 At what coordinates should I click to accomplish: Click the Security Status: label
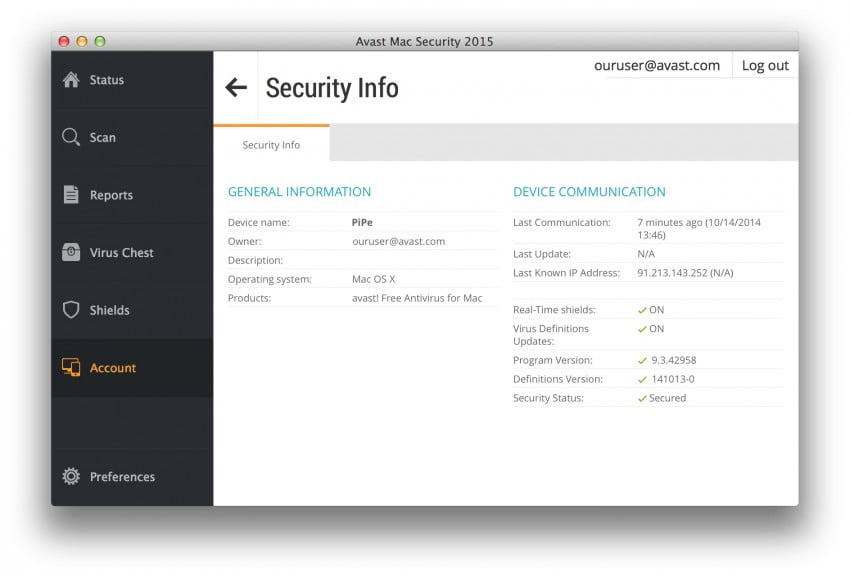point(548,399)
